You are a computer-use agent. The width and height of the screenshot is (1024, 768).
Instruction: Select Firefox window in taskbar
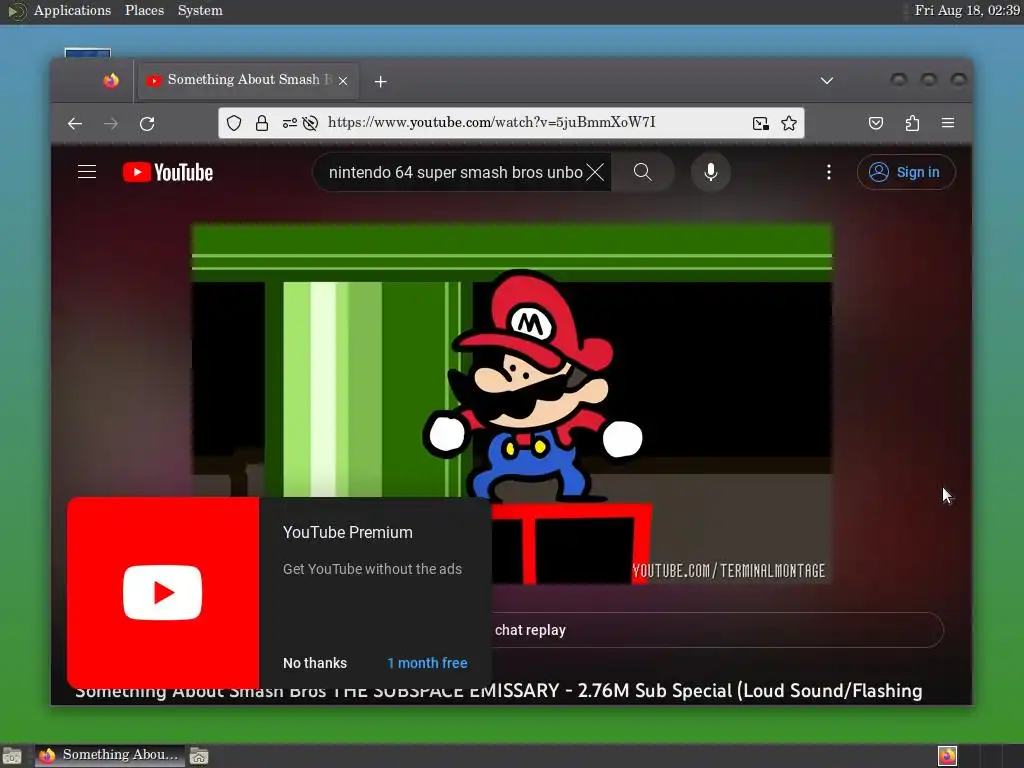pyautogui.click(x=109, y=756)
